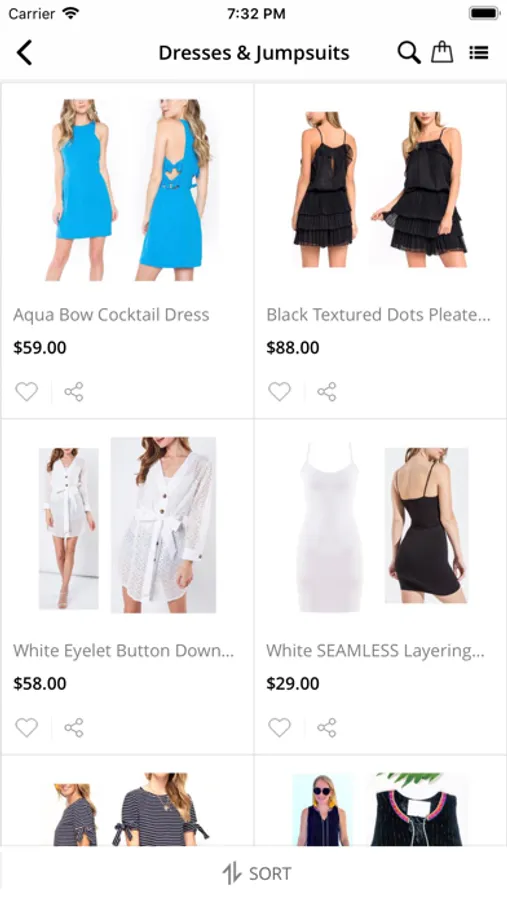Viewport: 507px width, 900px height.
Task: Select the black embroidered-neckline dress thumbnail
Action: pos(380,809)
